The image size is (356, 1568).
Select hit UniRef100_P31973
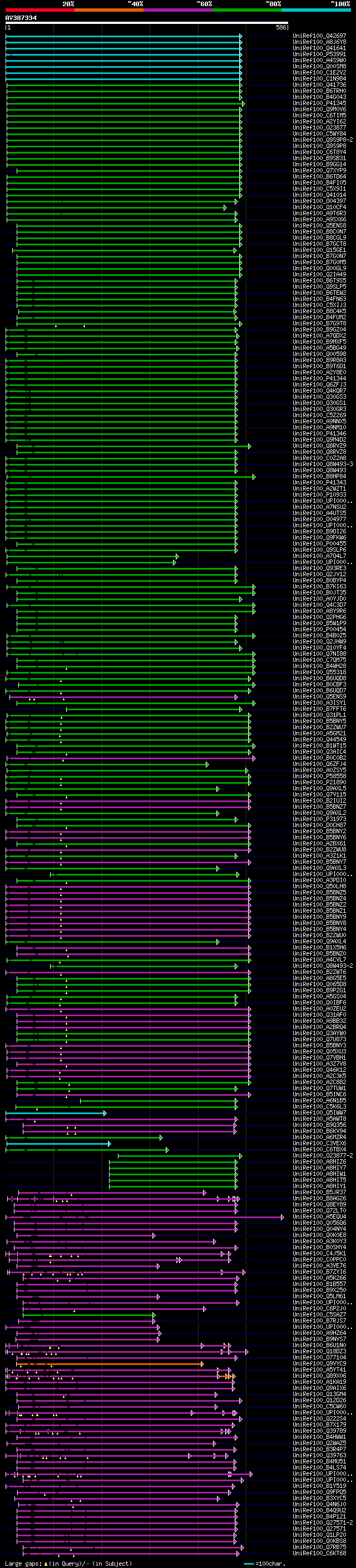click(x=319, y=819)
